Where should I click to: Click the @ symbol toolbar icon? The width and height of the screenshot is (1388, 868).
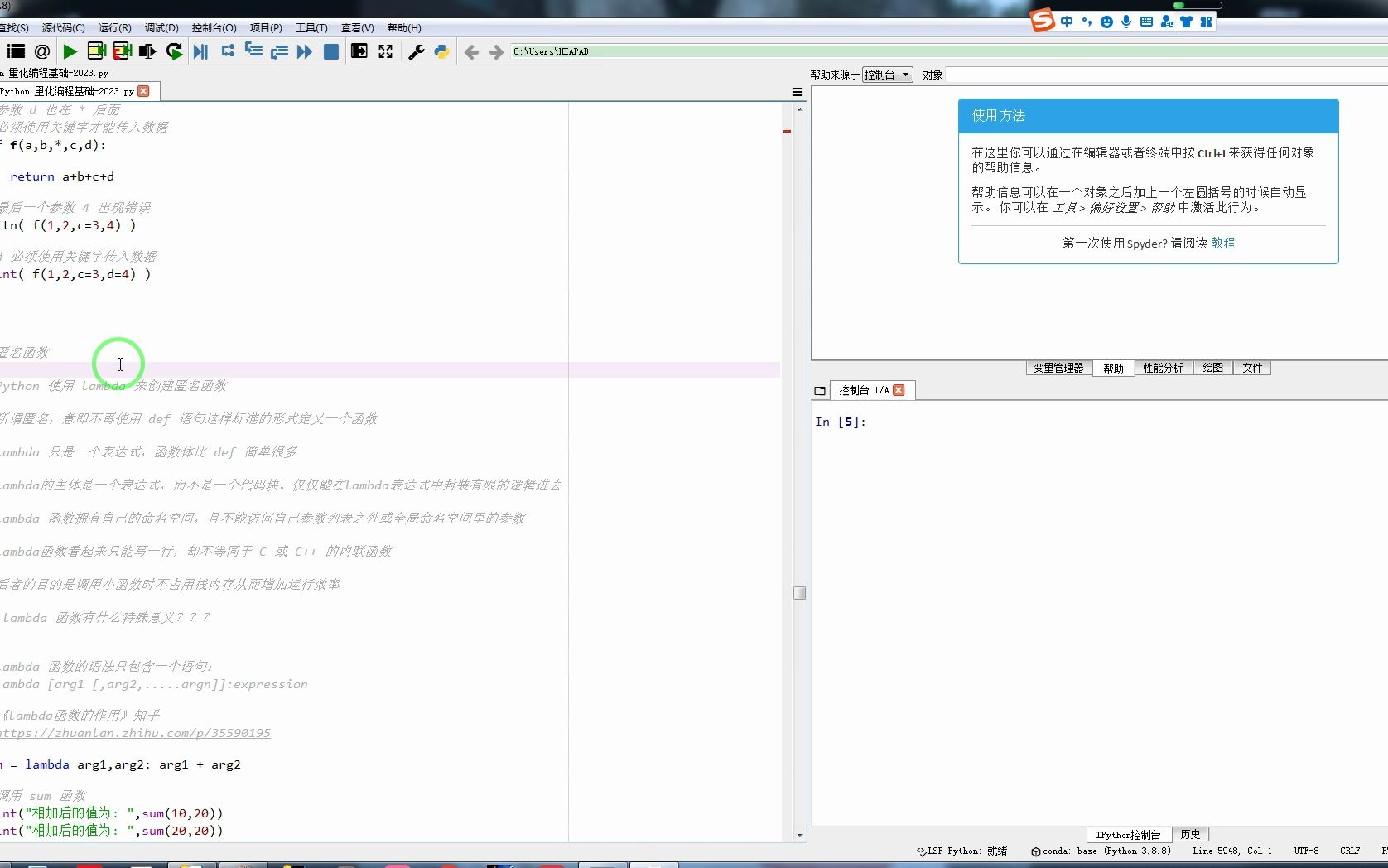point(42,51)
